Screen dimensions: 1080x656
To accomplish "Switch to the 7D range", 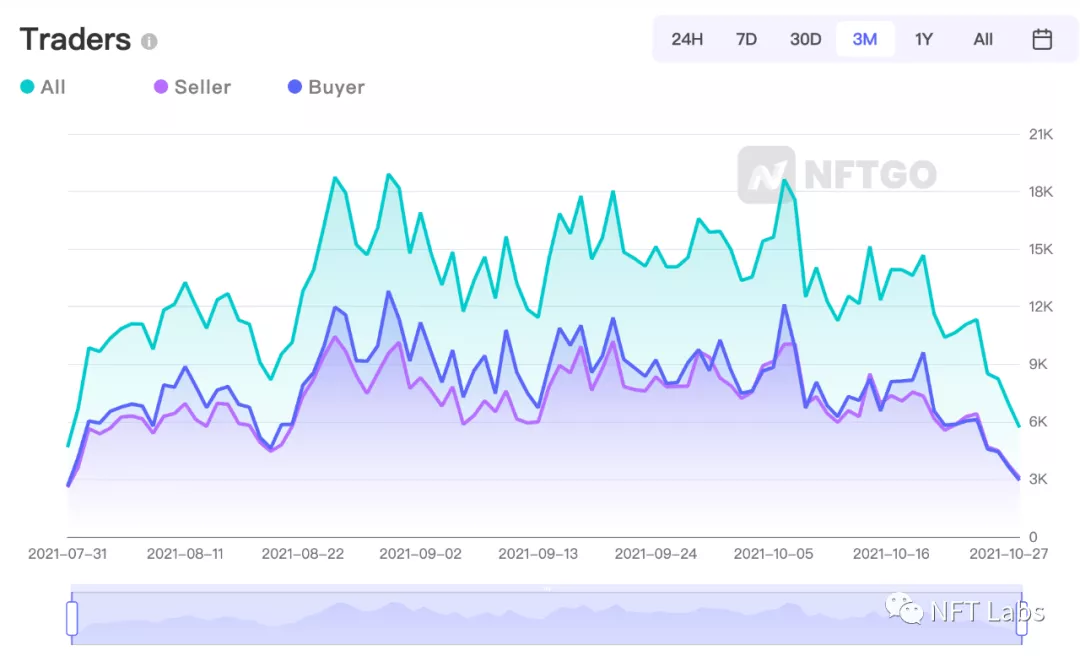I will 746,39.
